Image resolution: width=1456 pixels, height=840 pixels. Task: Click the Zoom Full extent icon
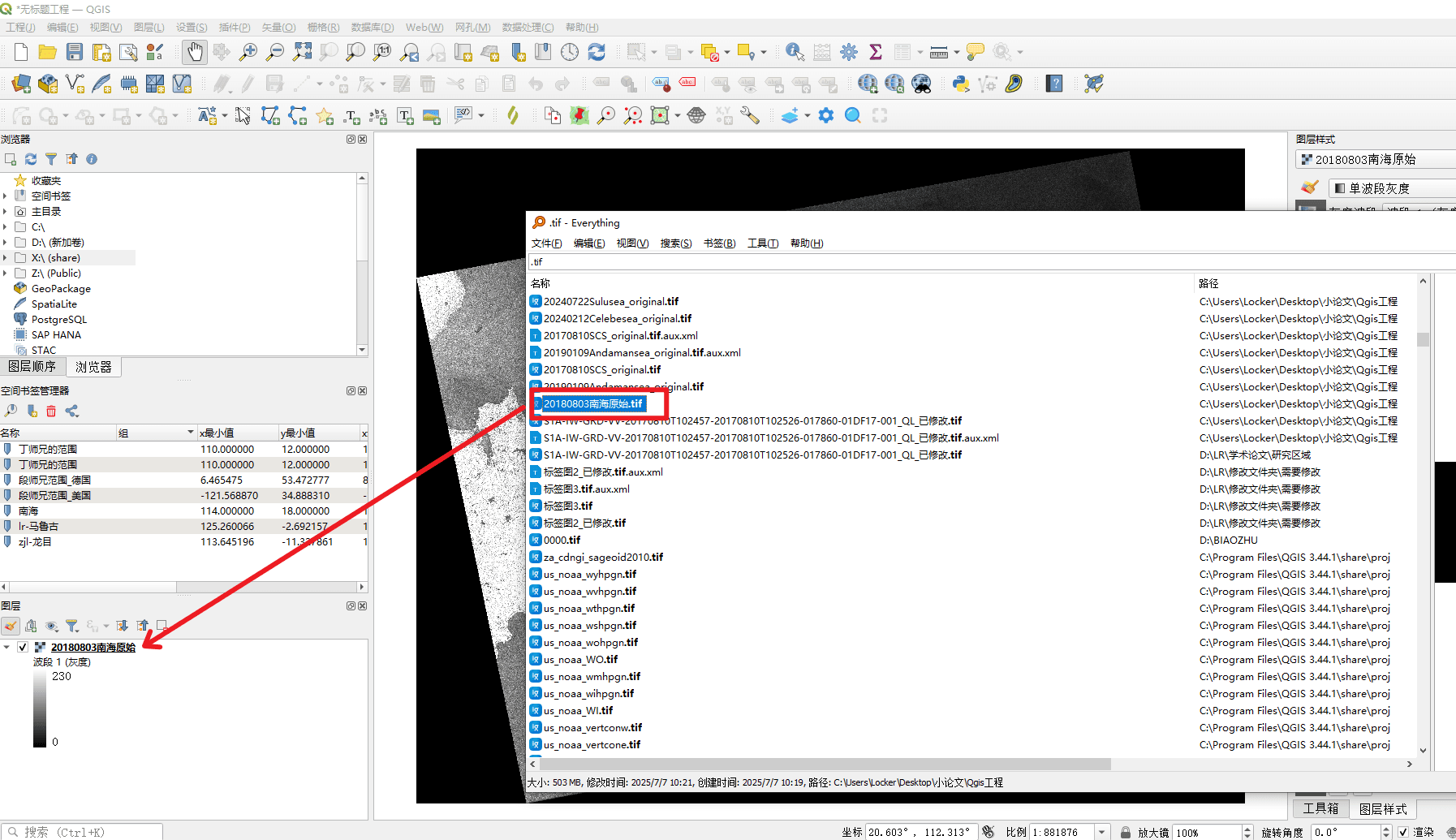pyautogui.click(x=302, y=52)
